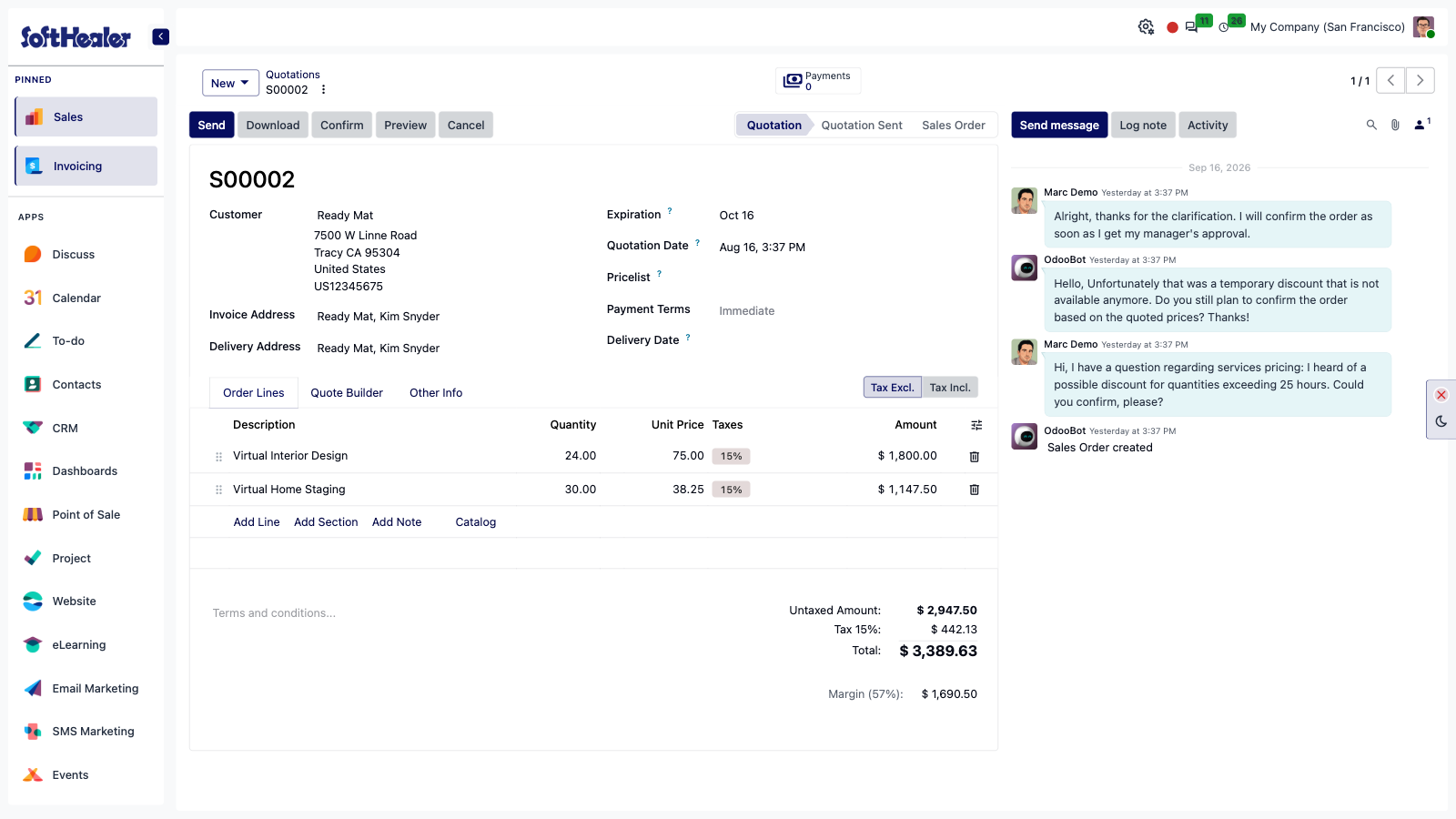Open the S00002 actions kebab menu
Viewport: 1456px width, 819px height.
click(323, 90)
